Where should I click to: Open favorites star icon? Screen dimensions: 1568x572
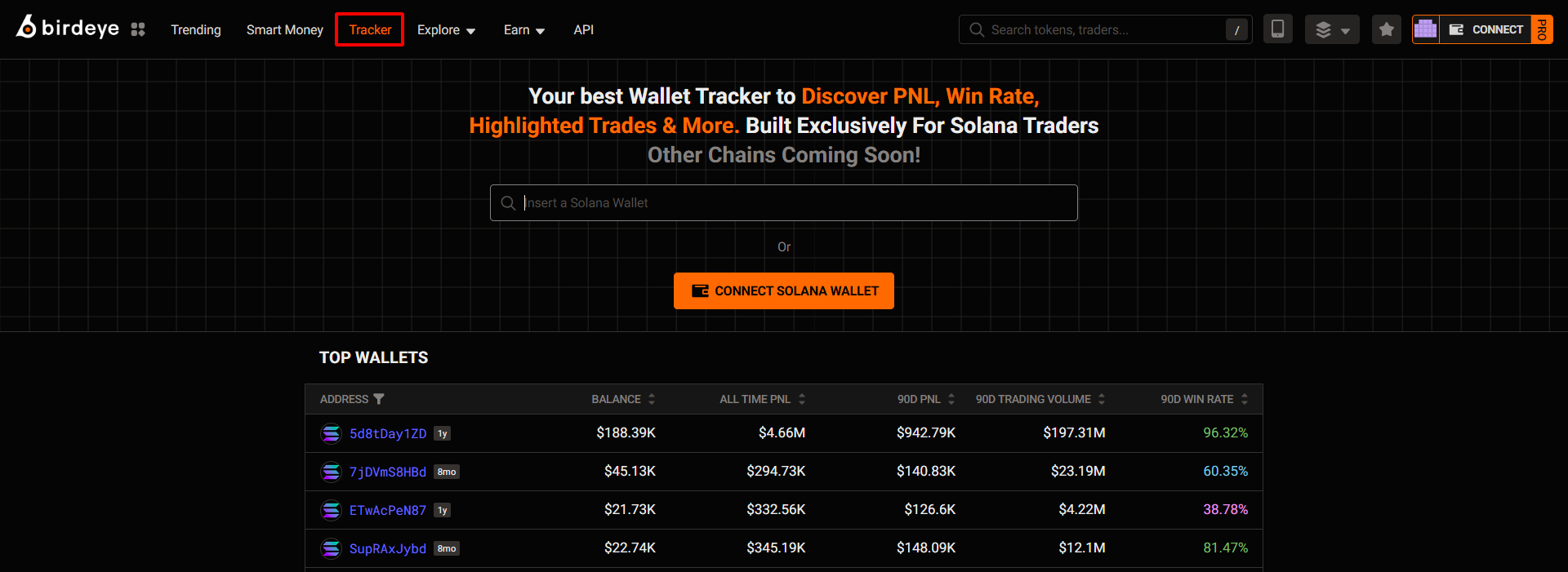tap(1387, 29)
